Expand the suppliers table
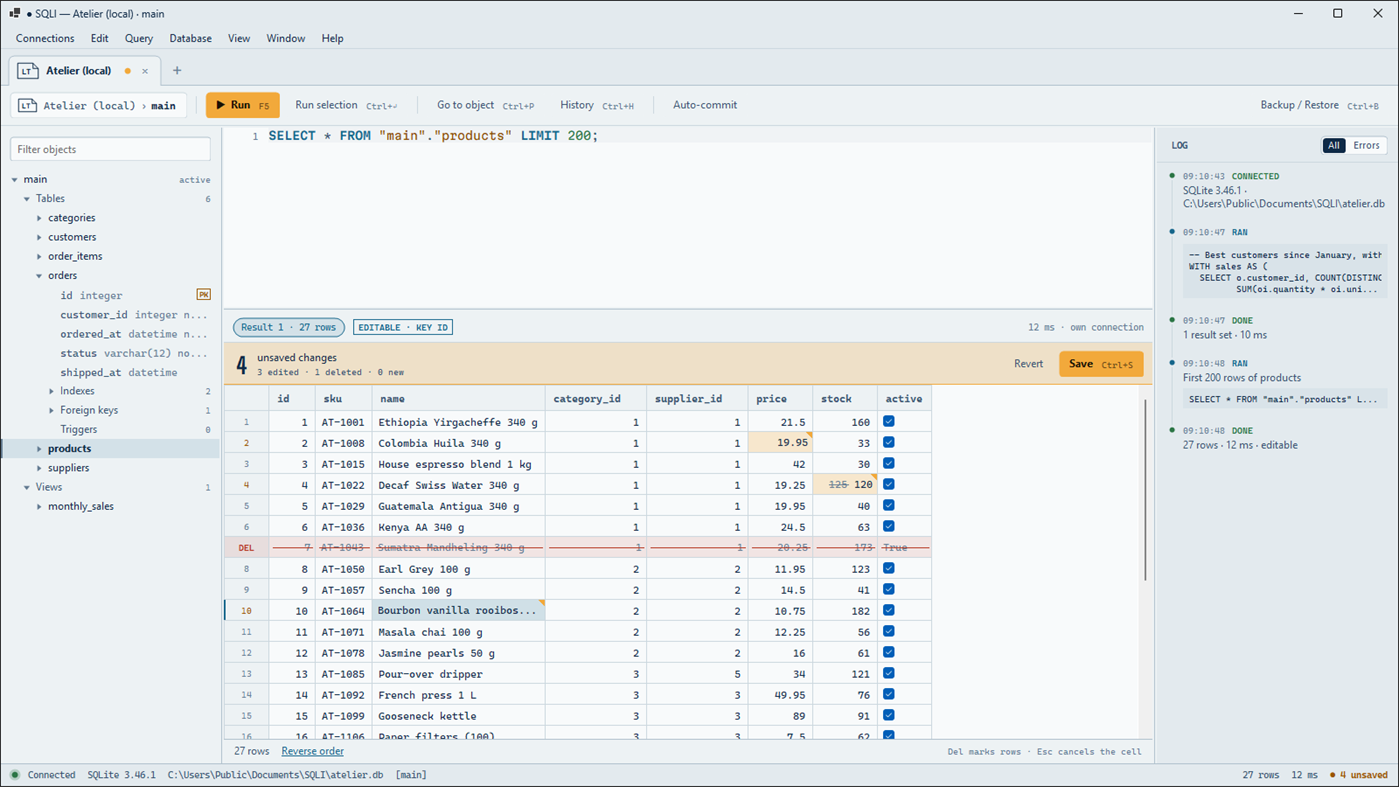1399x787 pixels. (40, 468)
